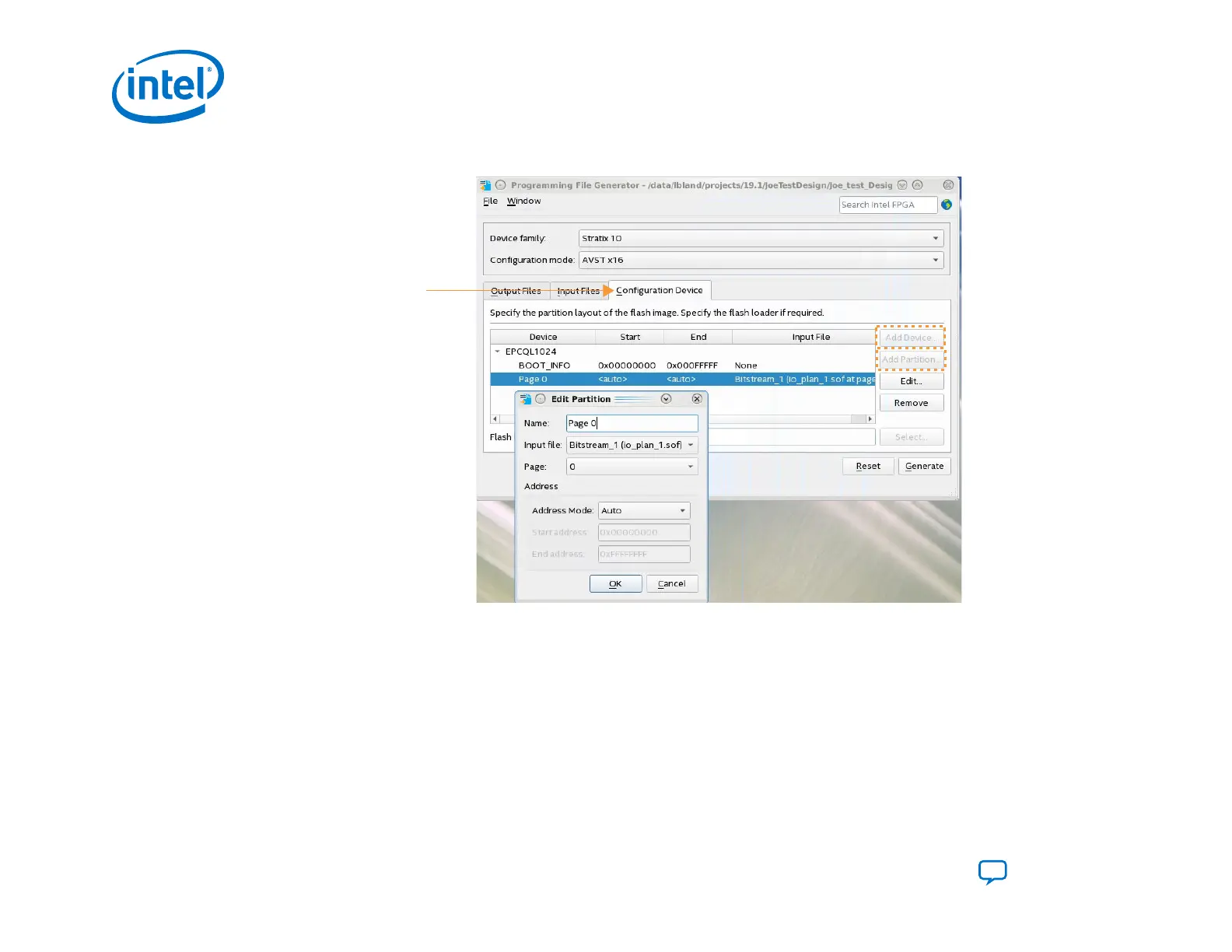Click the main window roll-up arrow button
This screenshot has width=1232, height=952.
click(917, 185)
